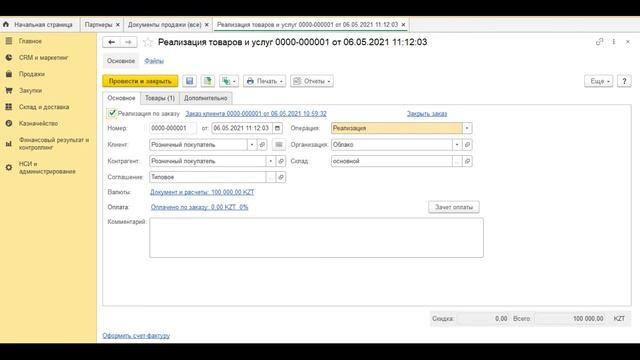Copy link to document icon
This screenshot has height=360, width=640.
pos(599,42)
